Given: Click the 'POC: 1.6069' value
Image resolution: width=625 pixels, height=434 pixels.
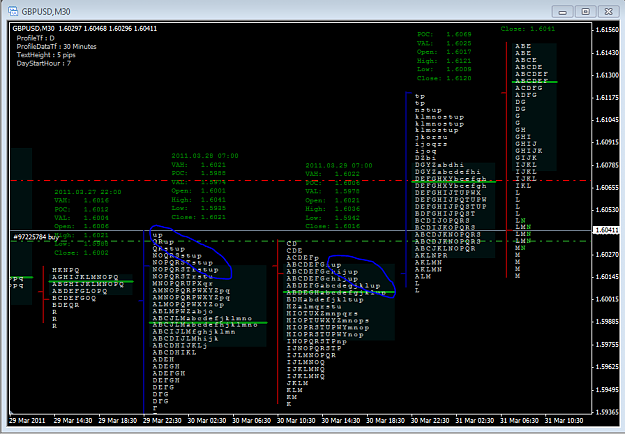Looking at the screenshot, I should pyautogui.click(x=444, y=35).
